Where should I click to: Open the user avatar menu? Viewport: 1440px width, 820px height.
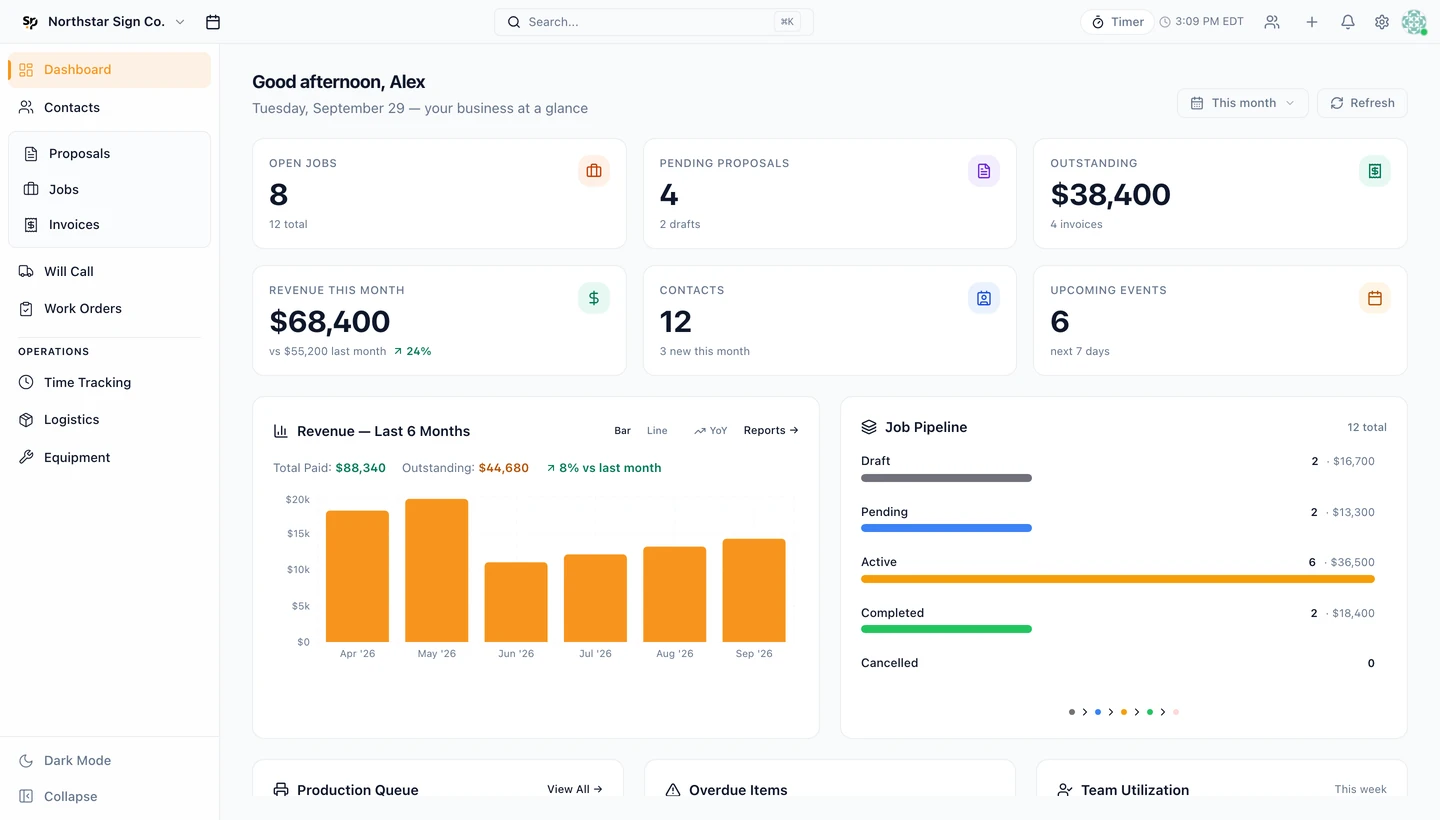tap(1414, 22)
